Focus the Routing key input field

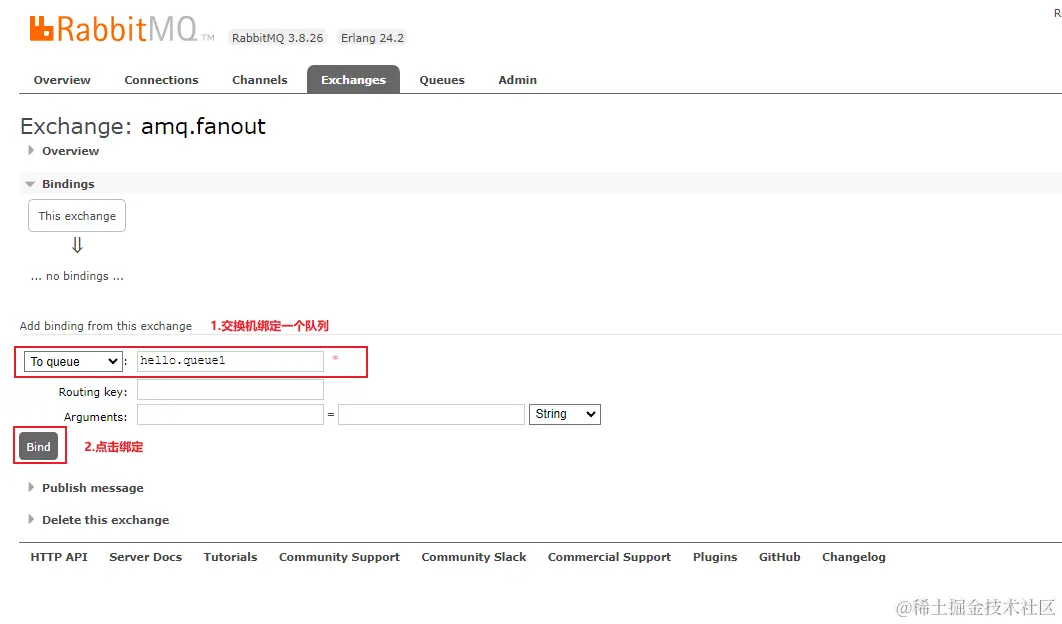(230, 390)
